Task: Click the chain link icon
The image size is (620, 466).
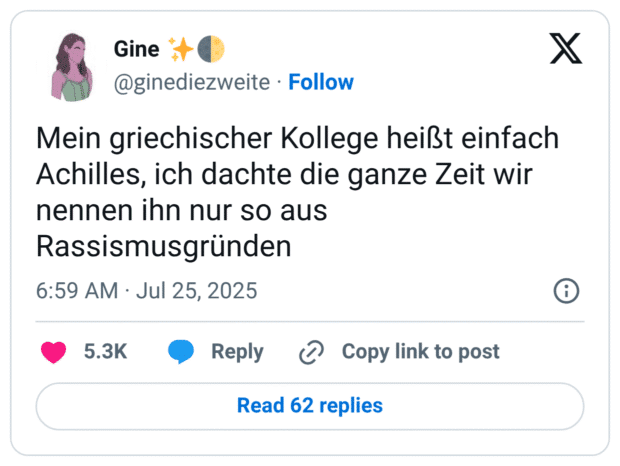Action: 312,352
